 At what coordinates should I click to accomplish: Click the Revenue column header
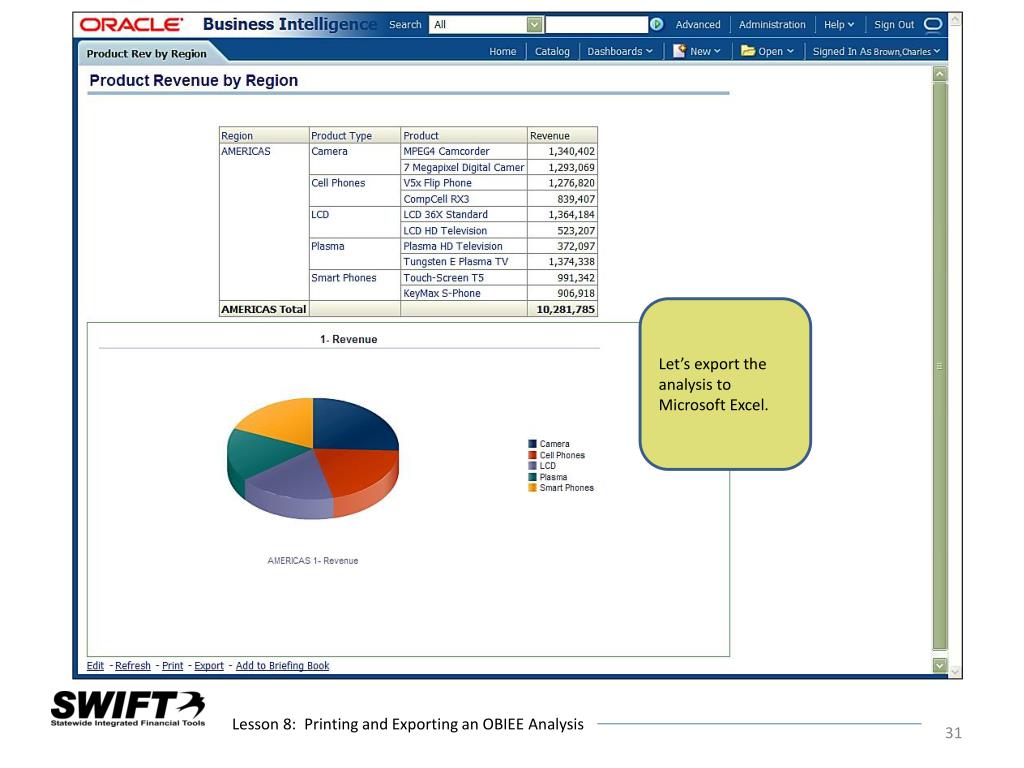tap(562, 135)
